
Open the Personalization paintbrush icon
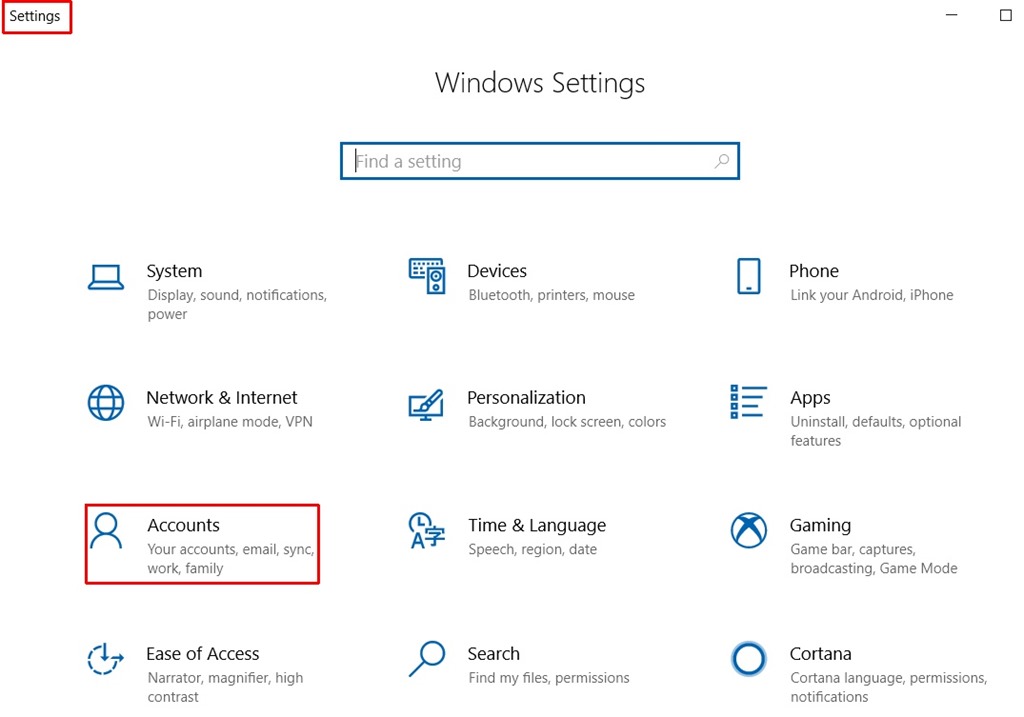click(x=426, y=404)
